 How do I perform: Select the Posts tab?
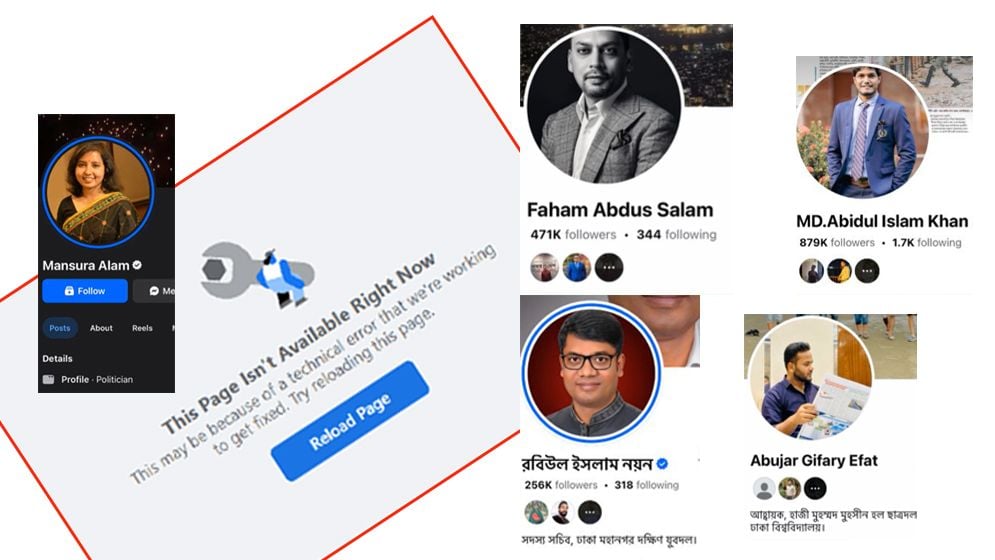pos(60,328)
